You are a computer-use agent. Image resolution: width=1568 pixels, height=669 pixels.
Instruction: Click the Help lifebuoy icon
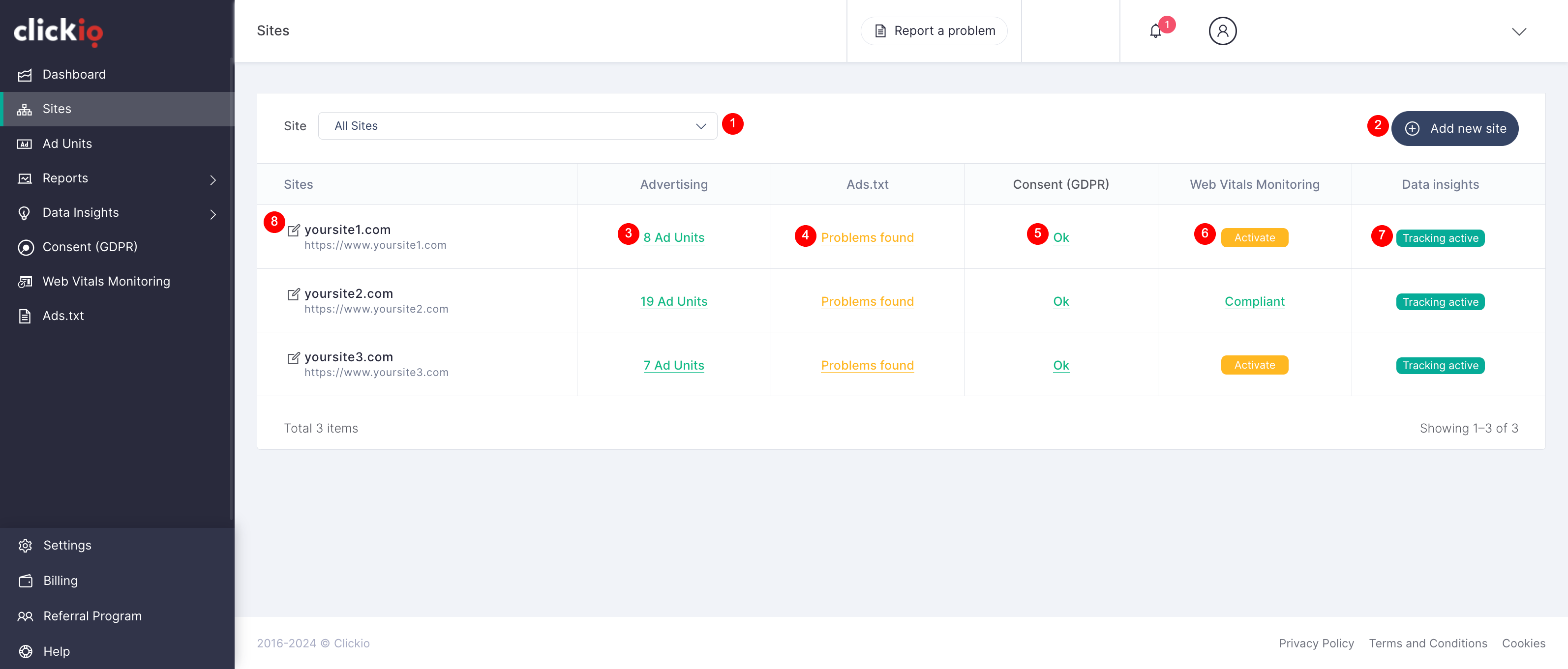pos(25,651)
